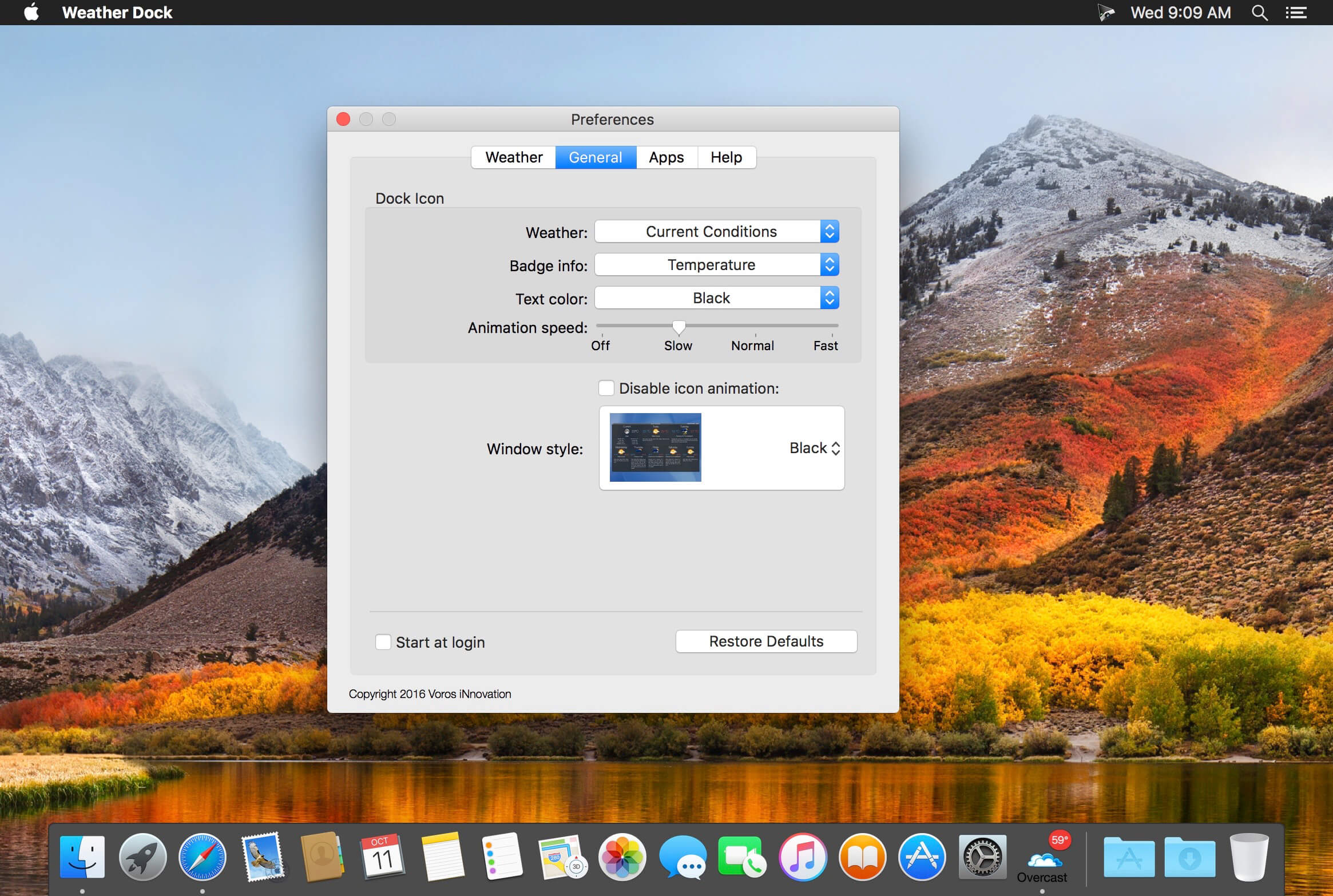Image resolution: width=1333 pixels, height=896 pixels.
Task: Open the Text color Black dropdown
Action: click(x=717, y=298)
